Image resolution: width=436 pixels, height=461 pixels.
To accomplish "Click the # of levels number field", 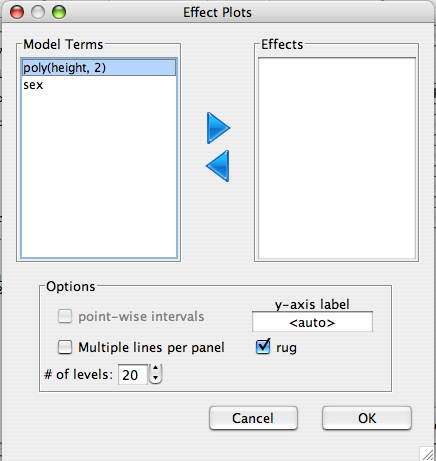I will click(133, 375).
